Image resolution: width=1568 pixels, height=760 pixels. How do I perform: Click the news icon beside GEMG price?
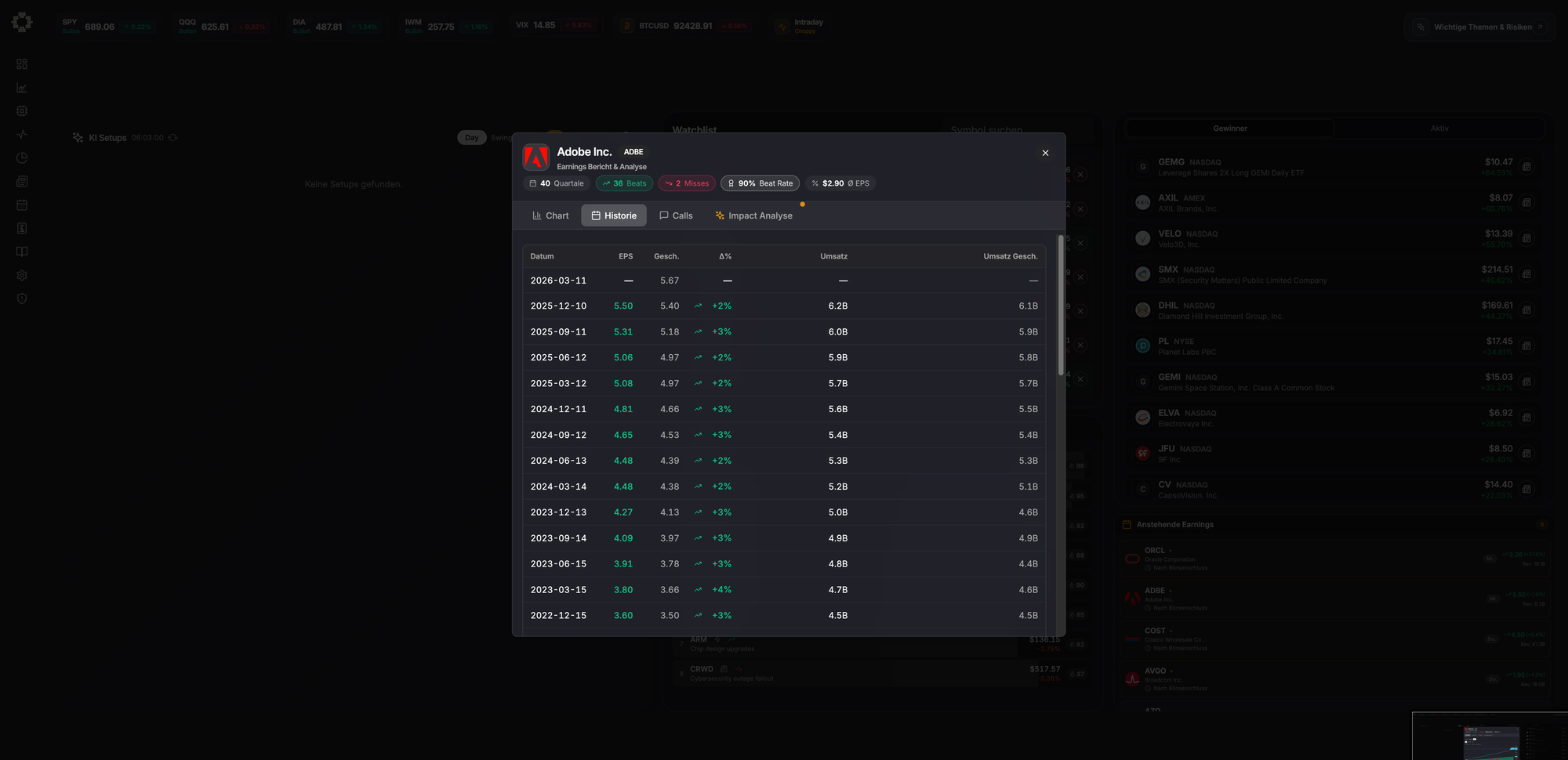[1526, 167]
